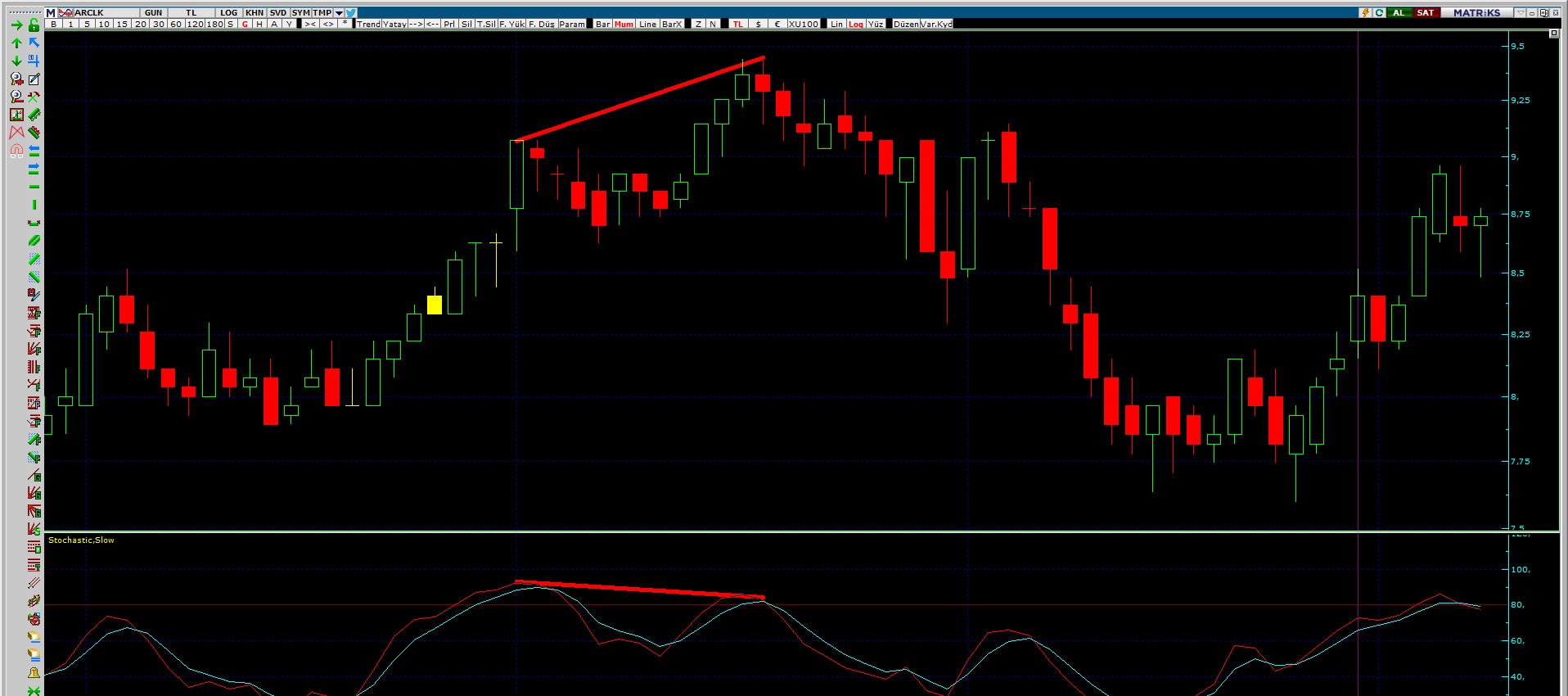Select the blue diagonal cursor arrow tool

pos(34,43)
